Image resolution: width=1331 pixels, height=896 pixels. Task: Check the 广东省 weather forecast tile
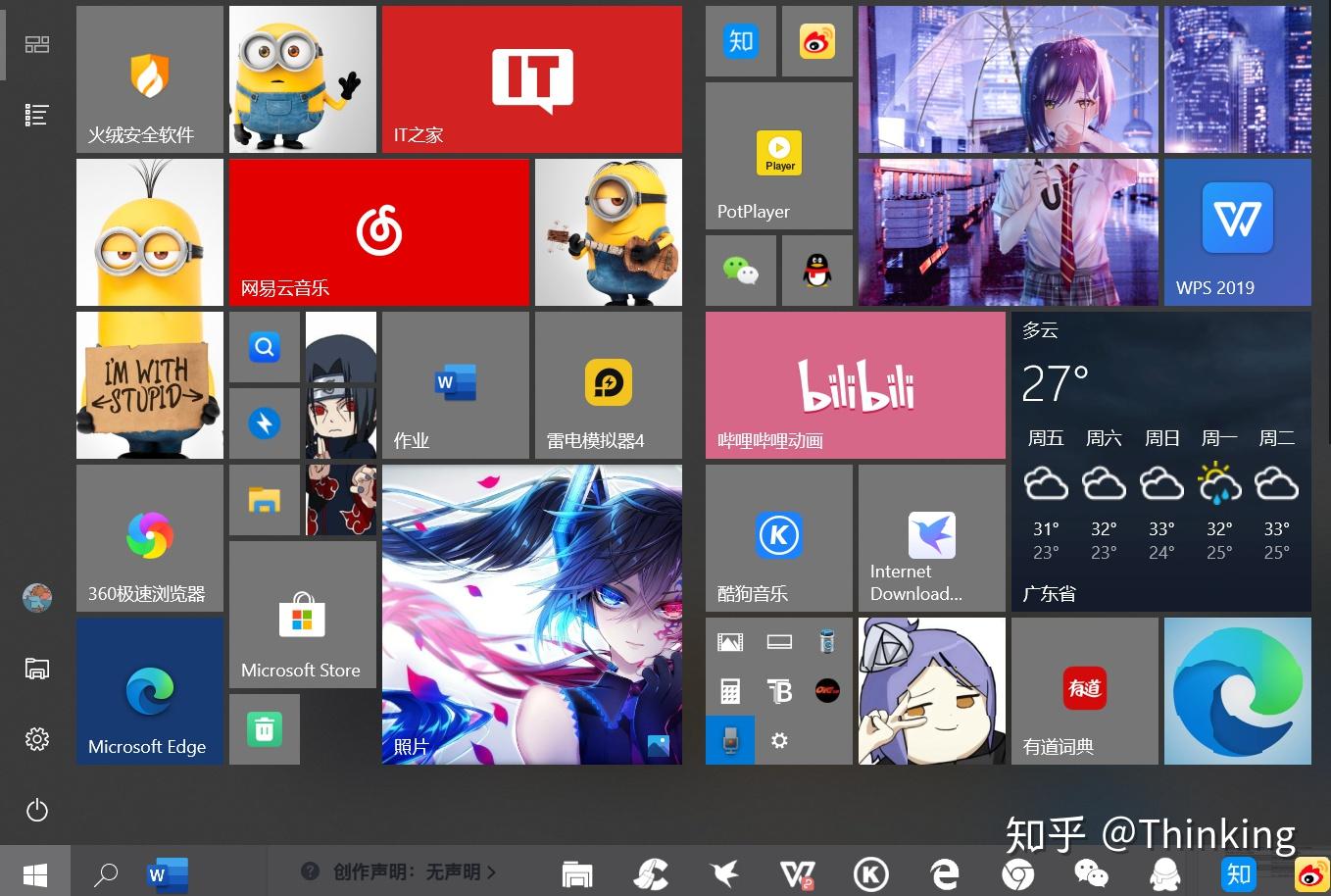pyautogui.click(x=1160, y=461)
